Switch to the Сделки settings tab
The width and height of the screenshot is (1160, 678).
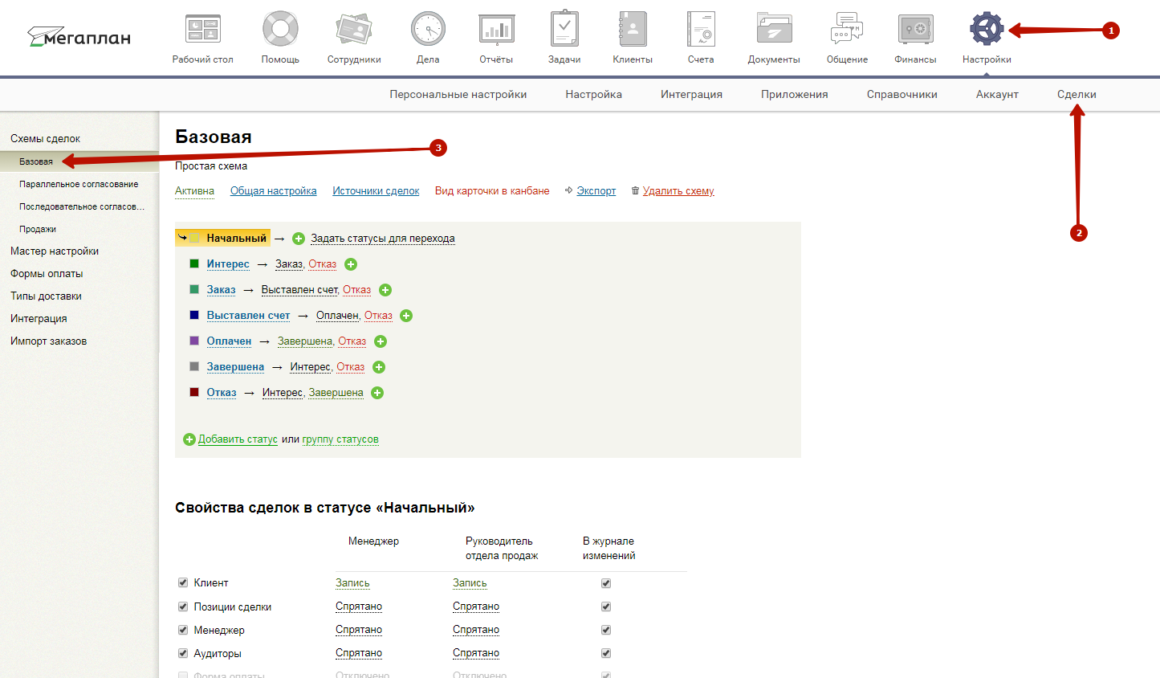pyautogui.click(x=1076, y=94)
